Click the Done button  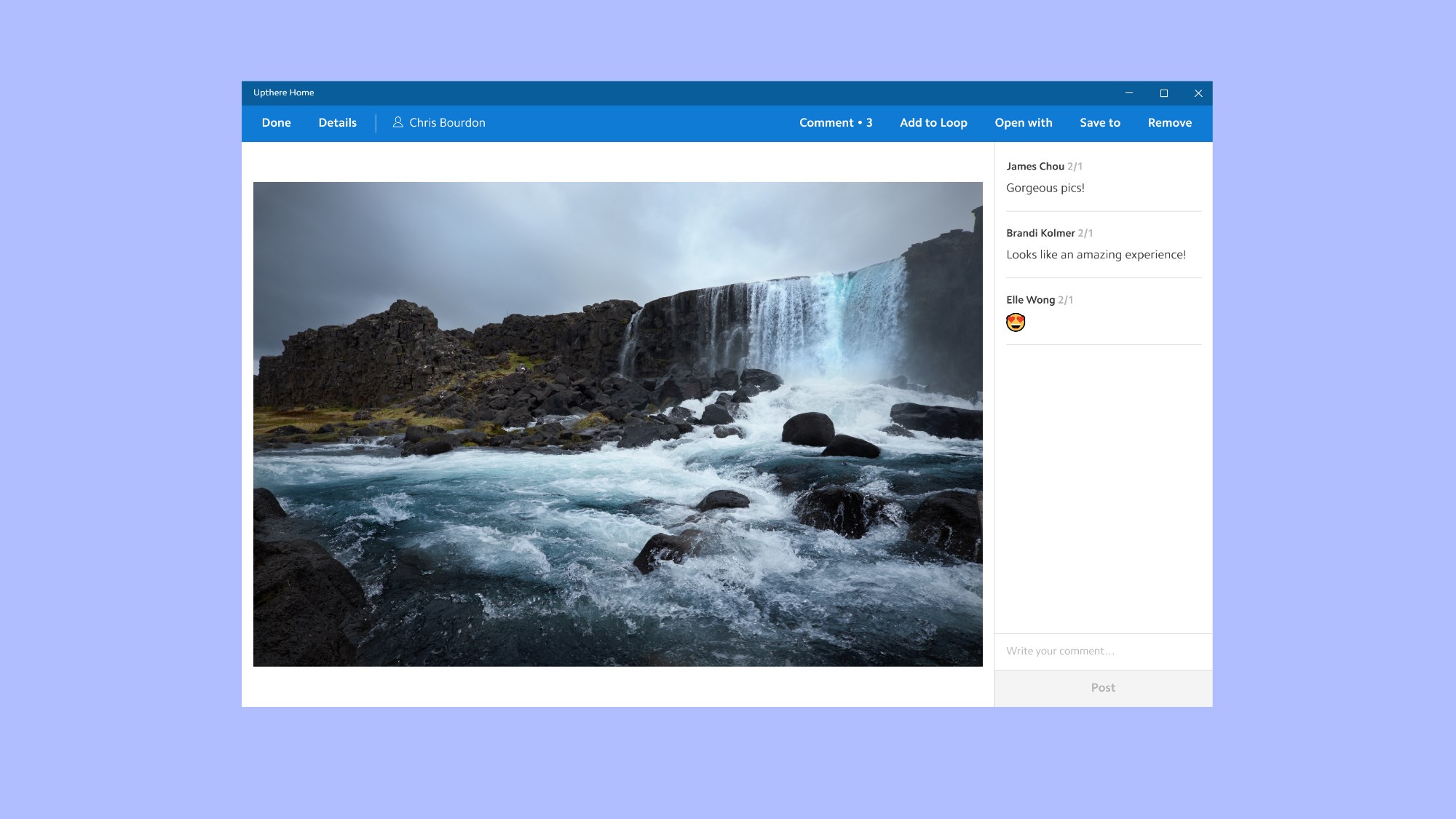click(x=276, y=123)
